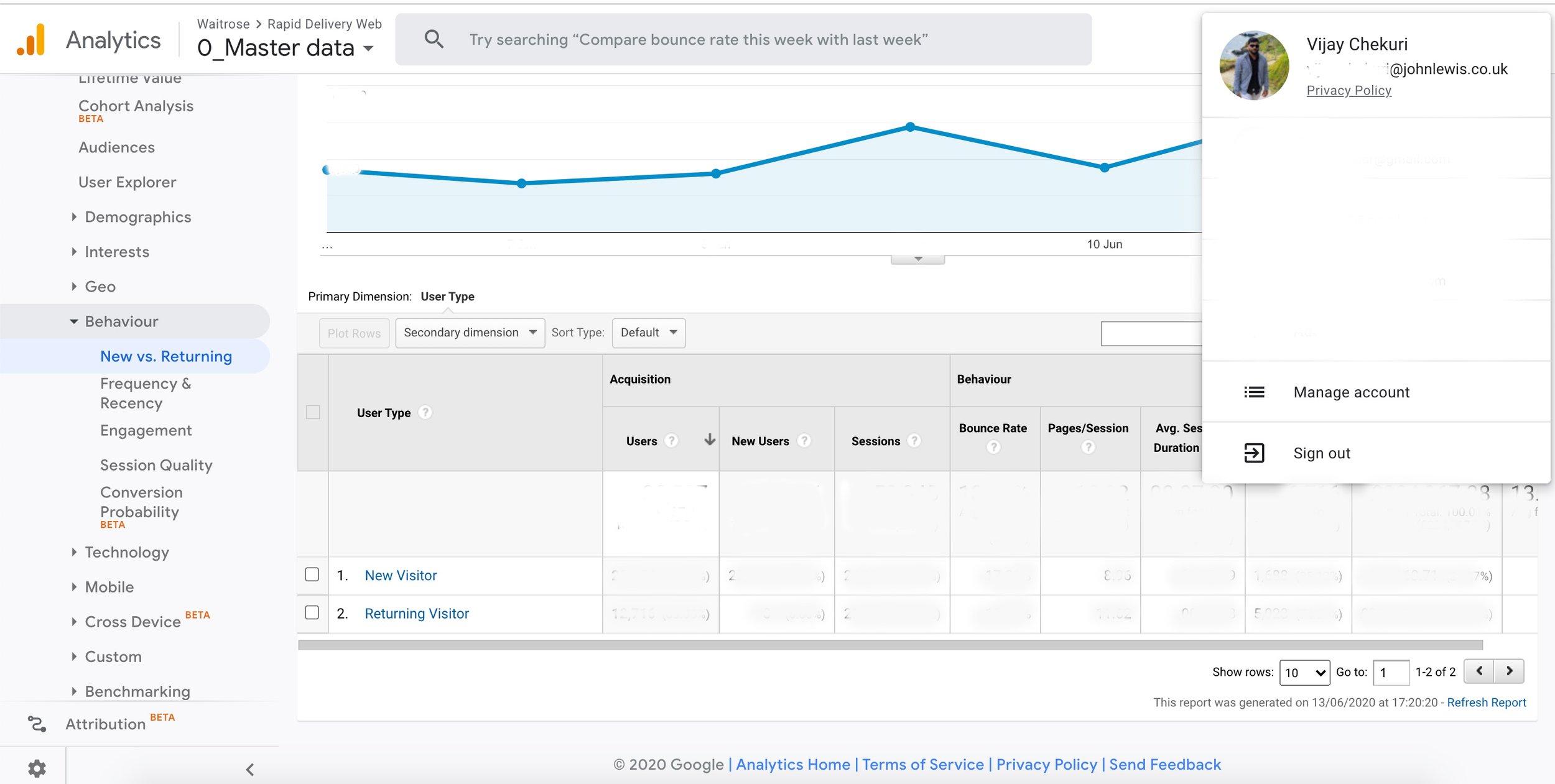The image size is (1555, 784).
Task: Click the help icon under Pages/Session
Action: click(x=1088, y=446)
